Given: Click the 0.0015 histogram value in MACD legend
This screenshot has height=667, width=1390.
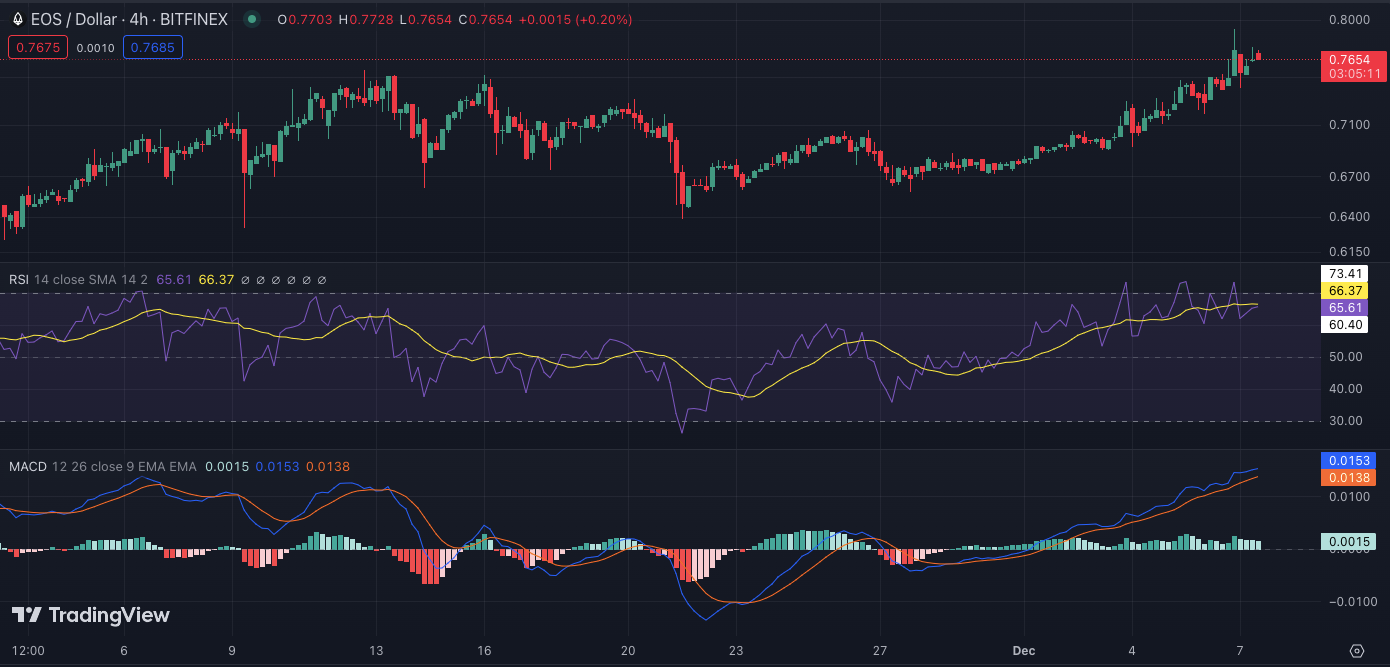Looking at the screenshot, I should [226, 466].
